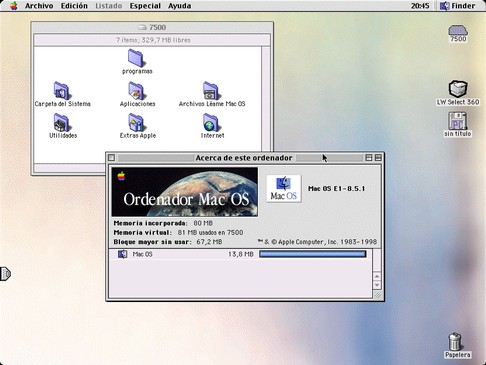486x365 pixels.
Task: Click the Apple Computer copyright text
Action: pos(317,242)
